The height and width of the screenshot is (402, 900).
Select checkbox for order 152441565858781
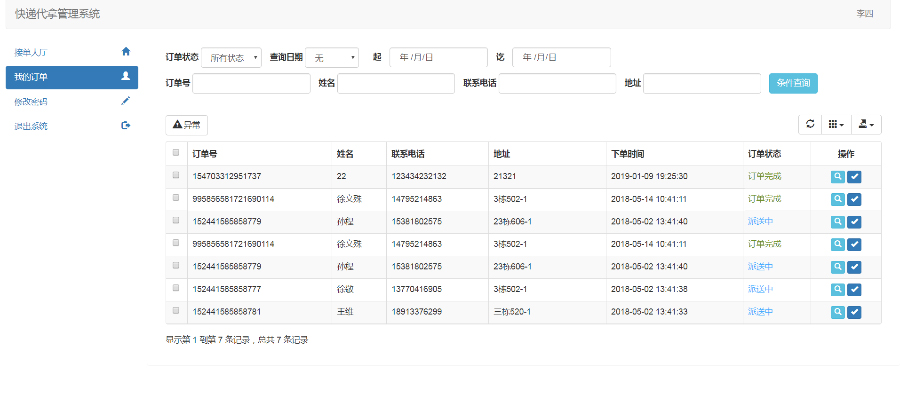point(177,312)
